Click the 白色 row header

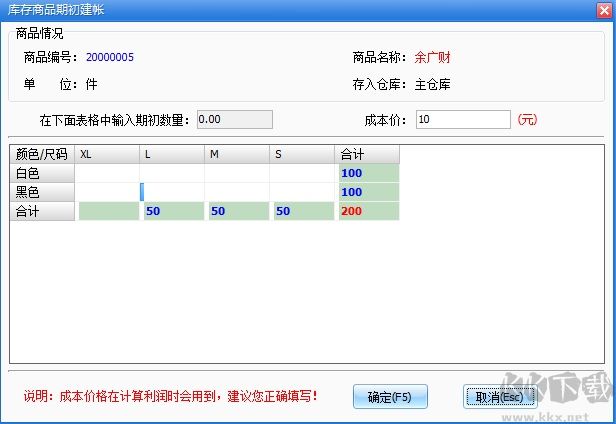tap(42, 173)
